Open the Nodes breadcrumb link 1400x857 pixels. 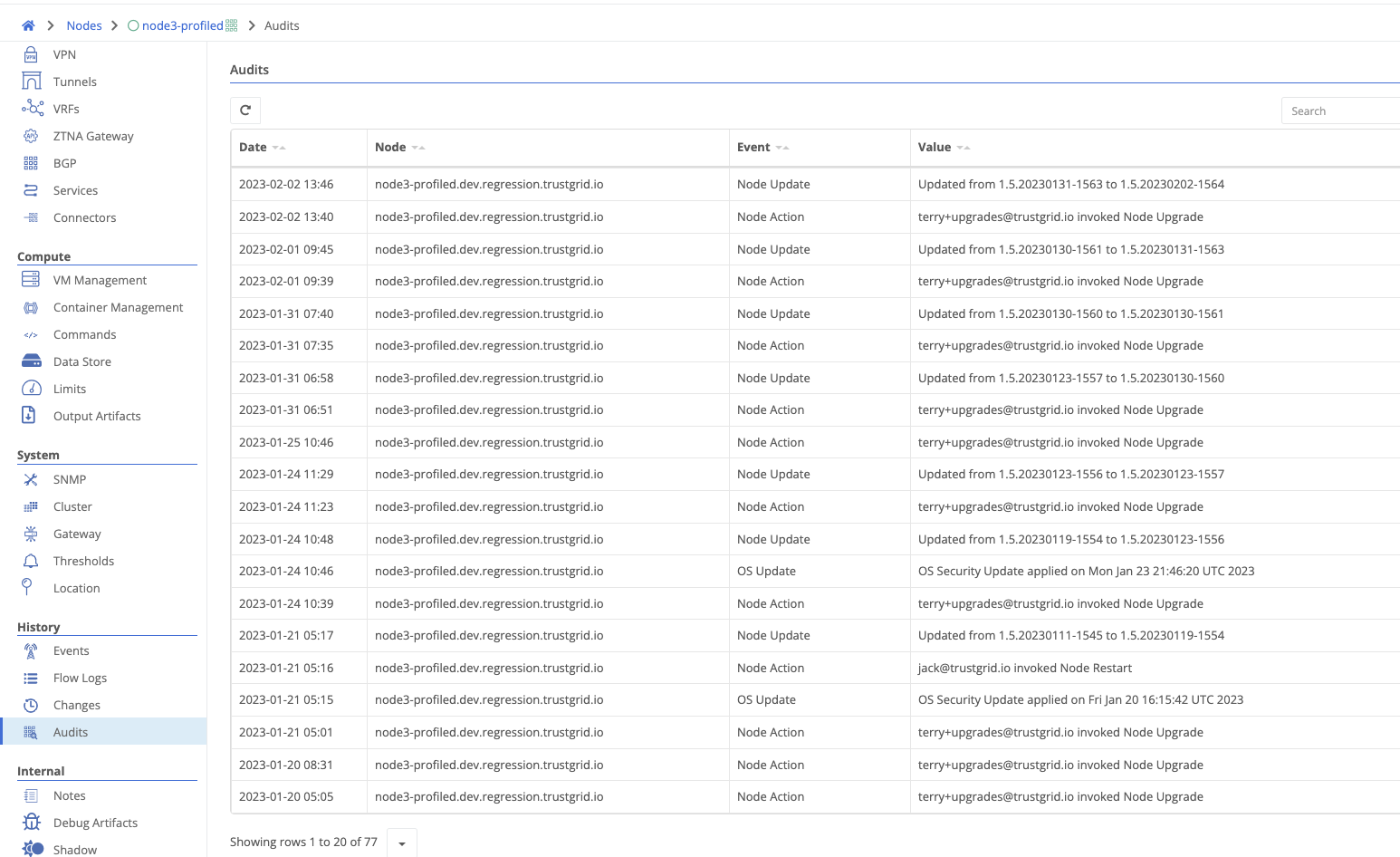[x=84, y=25]
